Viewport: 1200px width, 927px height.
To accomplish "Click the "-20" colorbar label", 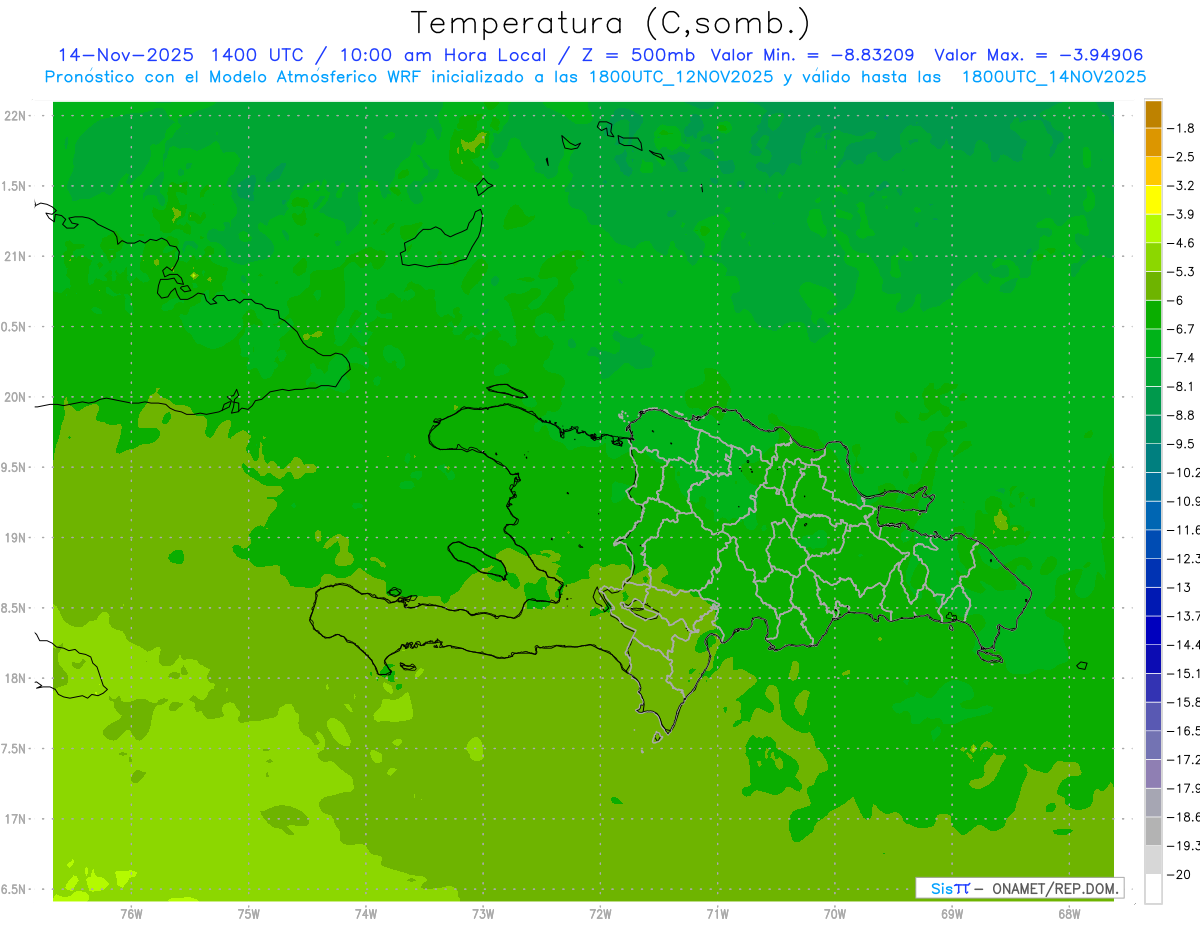I will [x=1178, y=875].
